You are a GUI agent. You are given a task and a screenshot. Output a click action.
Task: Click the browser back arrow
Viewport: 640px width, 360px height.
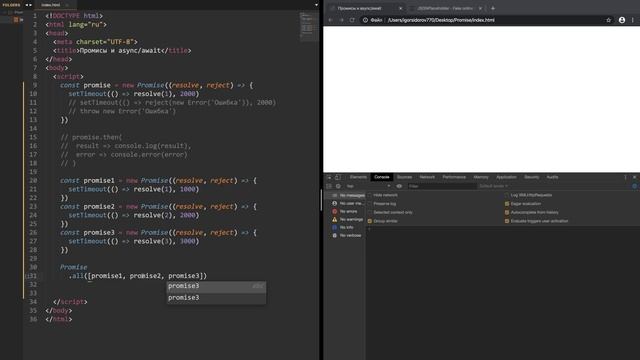(331, 20)
